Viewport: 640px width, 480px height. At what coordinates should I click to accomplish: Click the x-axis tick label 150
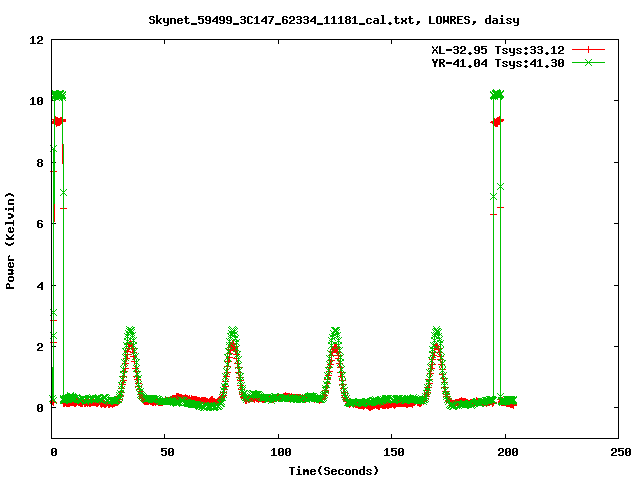tap(394, 452)
